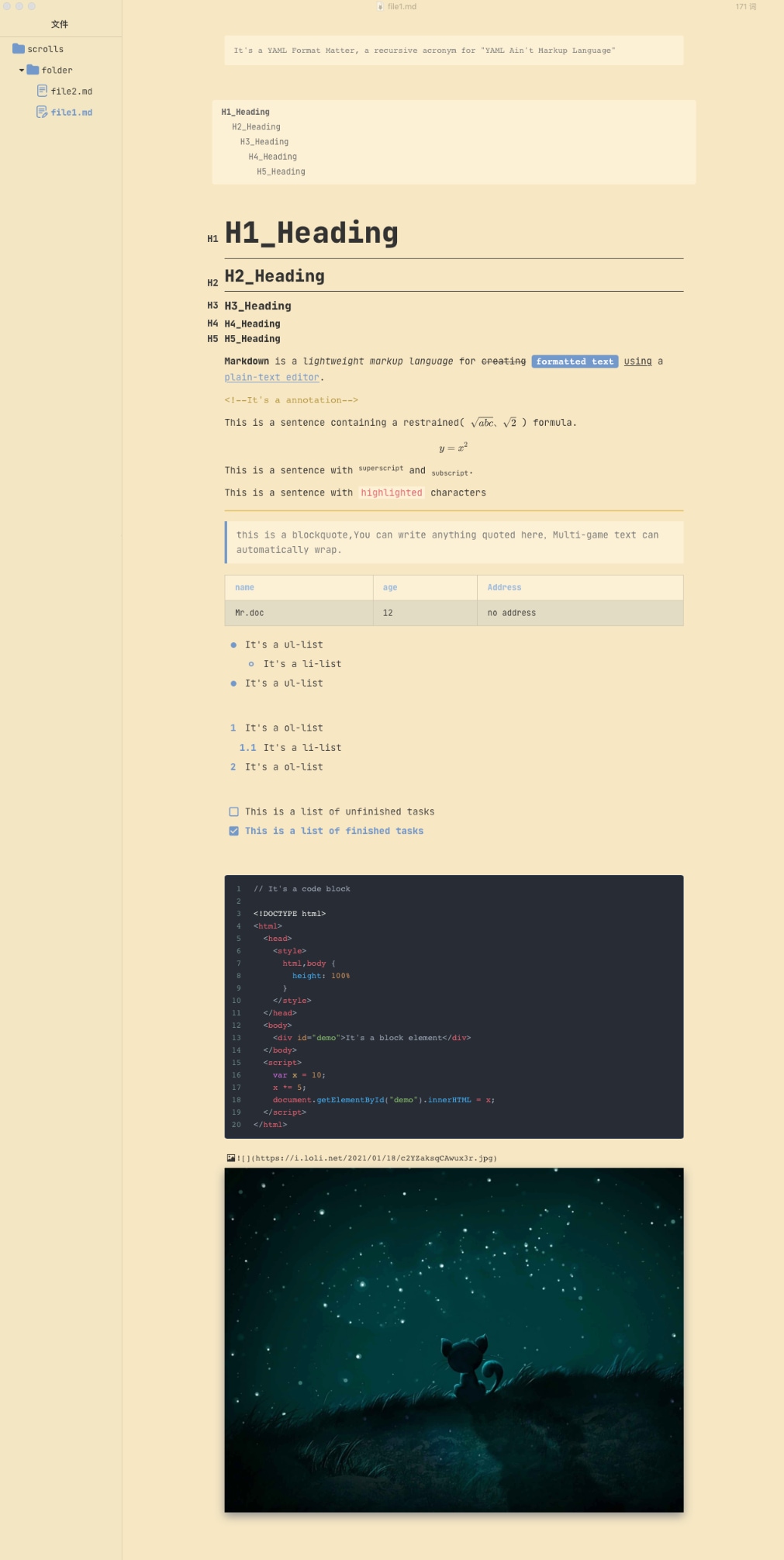Open the 171 词 word count
The image size is (784, 1560).
click(746, 6)
